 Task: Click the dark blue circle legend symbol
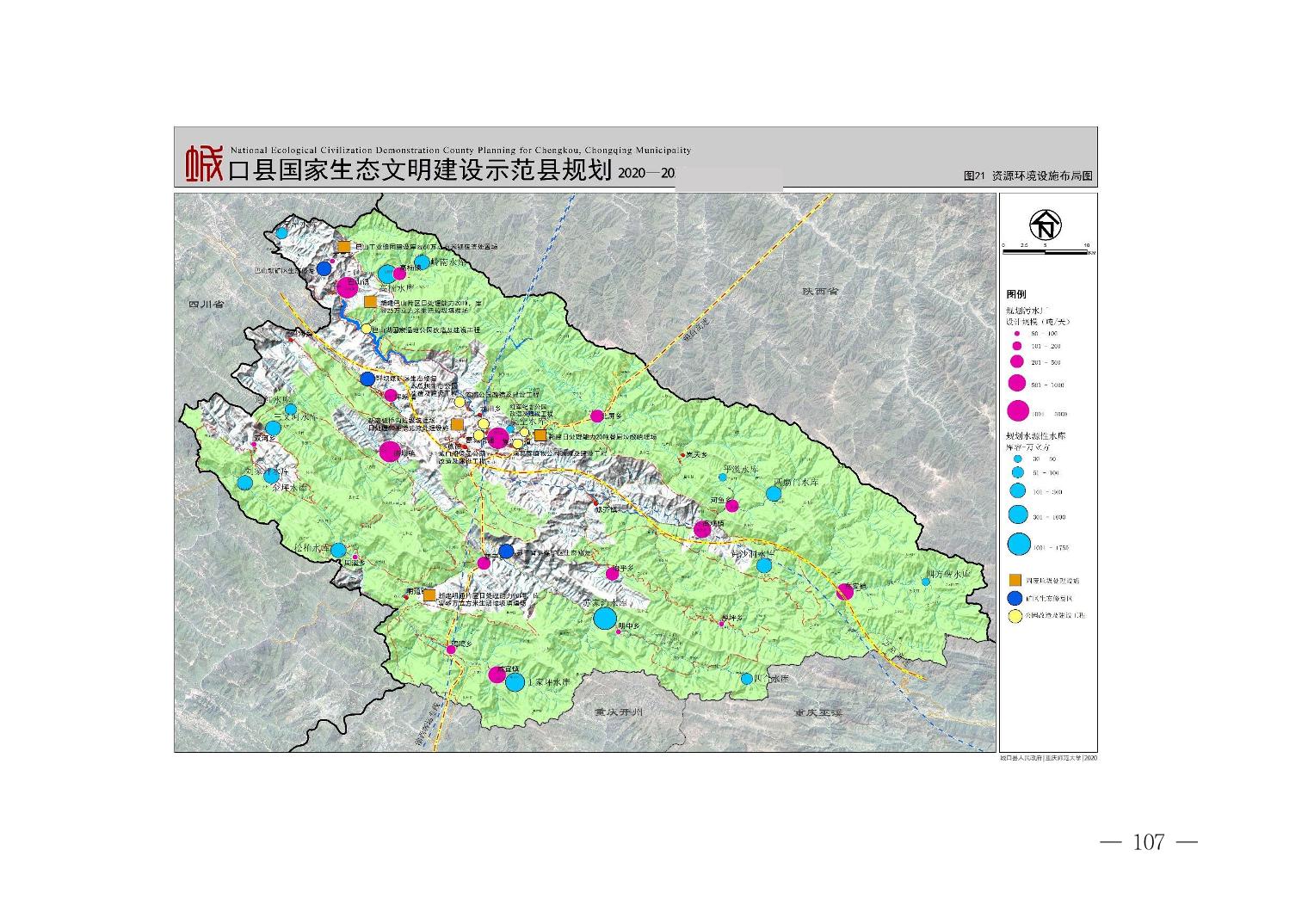pyautogui.click(x=1016, y=598)
